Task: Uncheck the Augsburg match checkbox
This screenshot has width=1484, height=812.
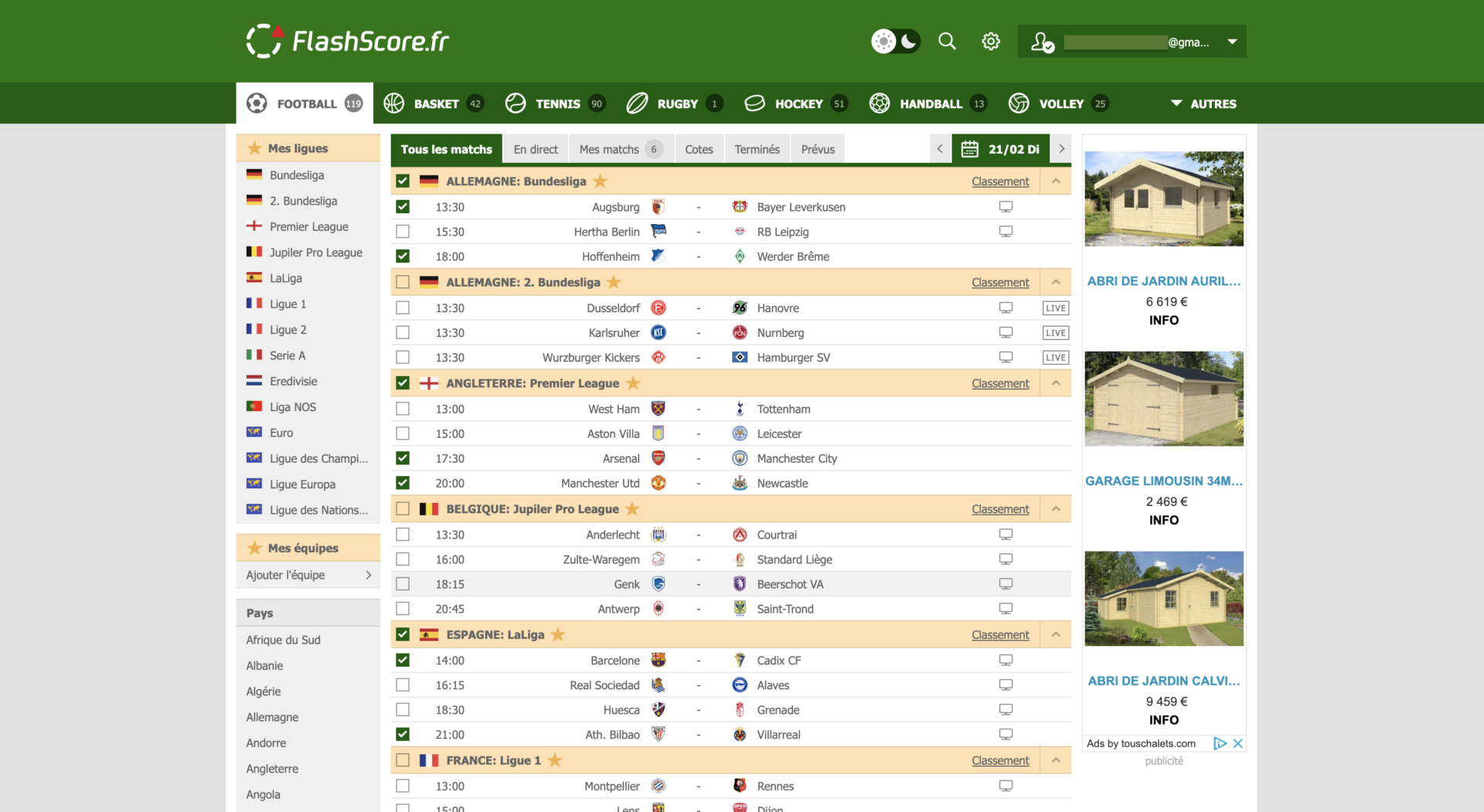Action: tap(403, 206)
